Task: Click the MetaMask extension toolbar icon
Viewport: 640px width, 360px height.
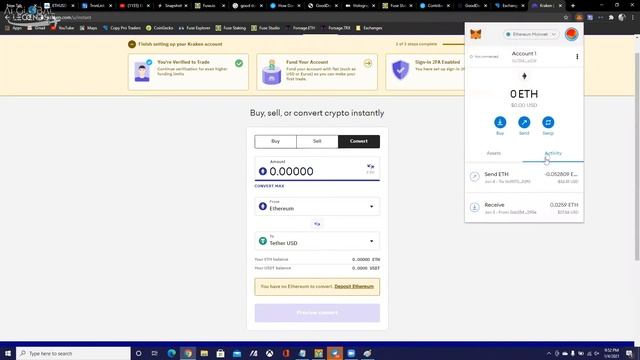Action: coord(579,18)
